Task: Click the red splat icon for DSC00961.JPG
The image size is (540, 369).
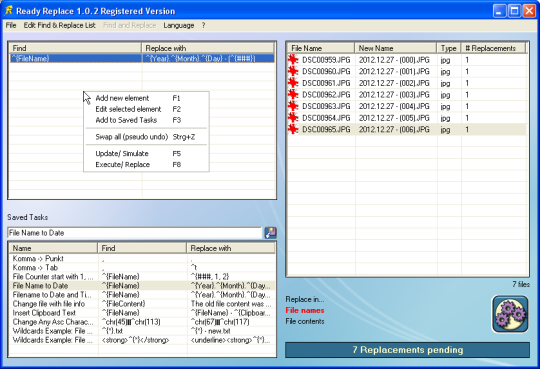Action: (293, 83)
